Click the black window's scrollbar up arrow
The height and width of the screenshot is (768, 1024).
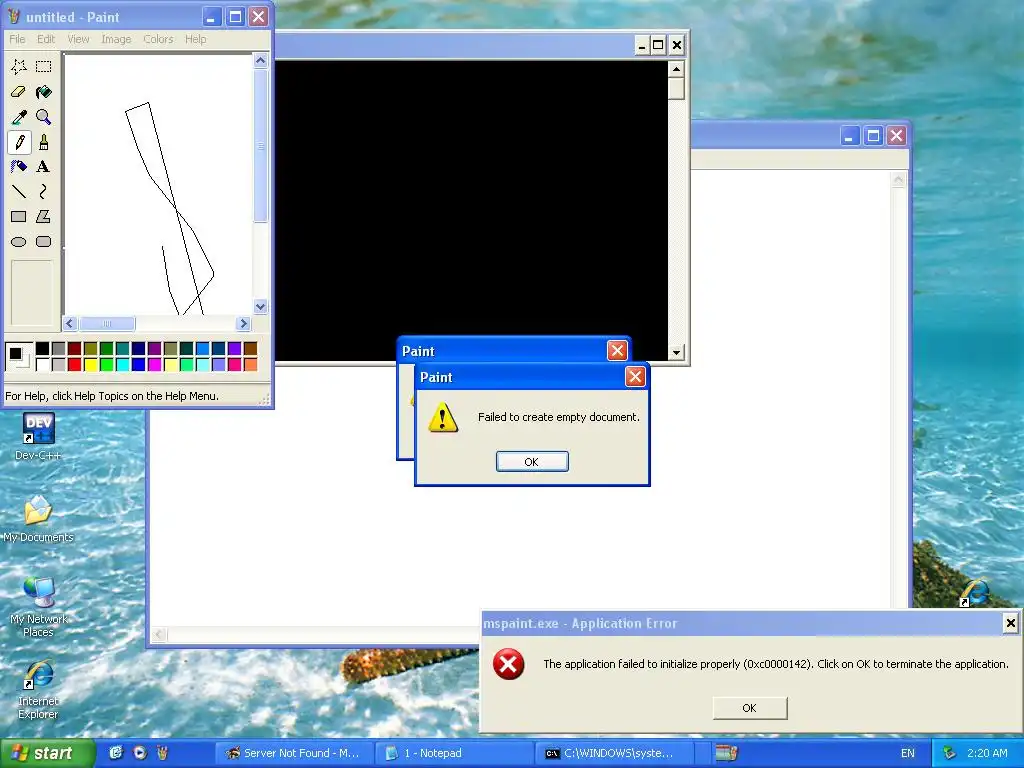pyautogui.click(x=676, y=69)
